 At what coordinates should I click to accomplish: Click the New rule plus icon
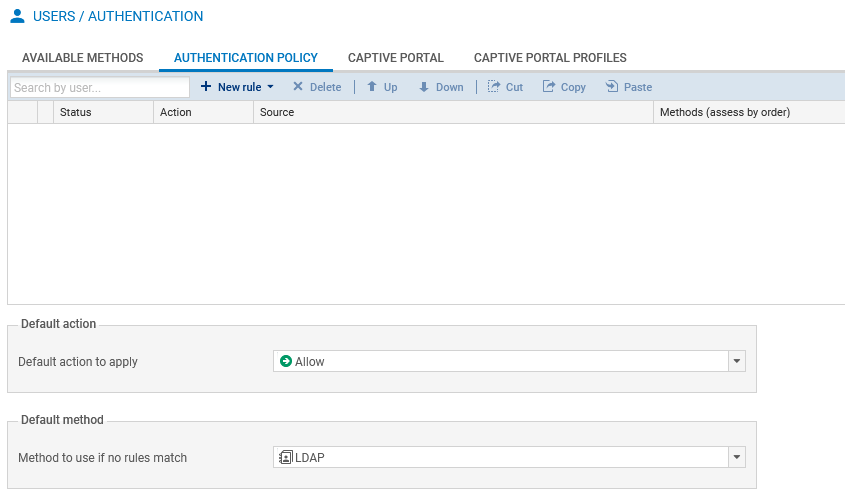coord(206,87)
